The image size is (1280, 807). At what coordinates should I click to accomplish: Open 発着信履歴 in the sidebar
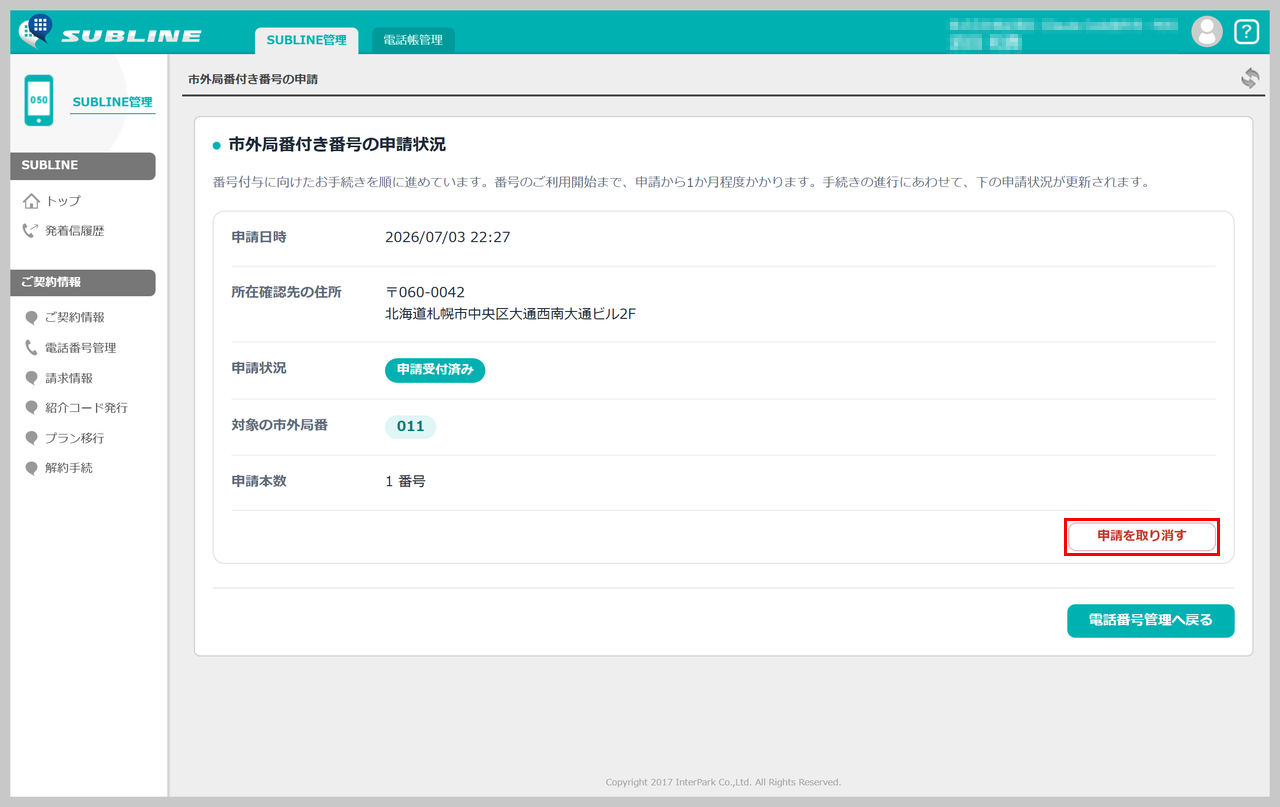74,231
